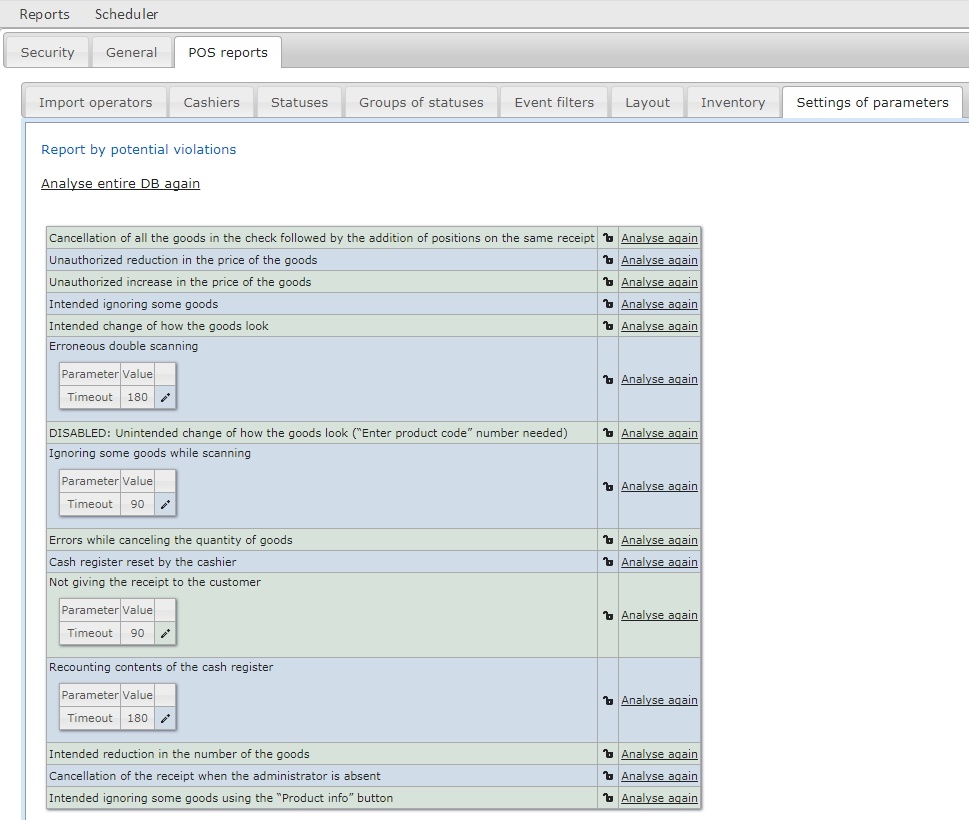Click lock icon for Cash register reset row

click(x=608, y=562)
